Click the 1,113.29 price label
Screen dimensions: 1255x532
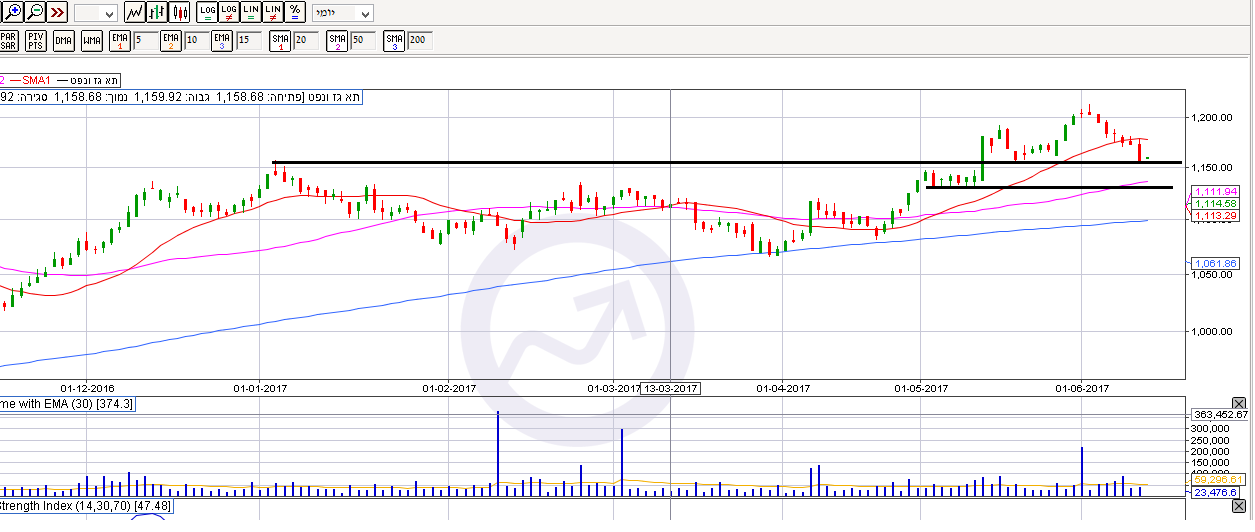pos(1217,215)
